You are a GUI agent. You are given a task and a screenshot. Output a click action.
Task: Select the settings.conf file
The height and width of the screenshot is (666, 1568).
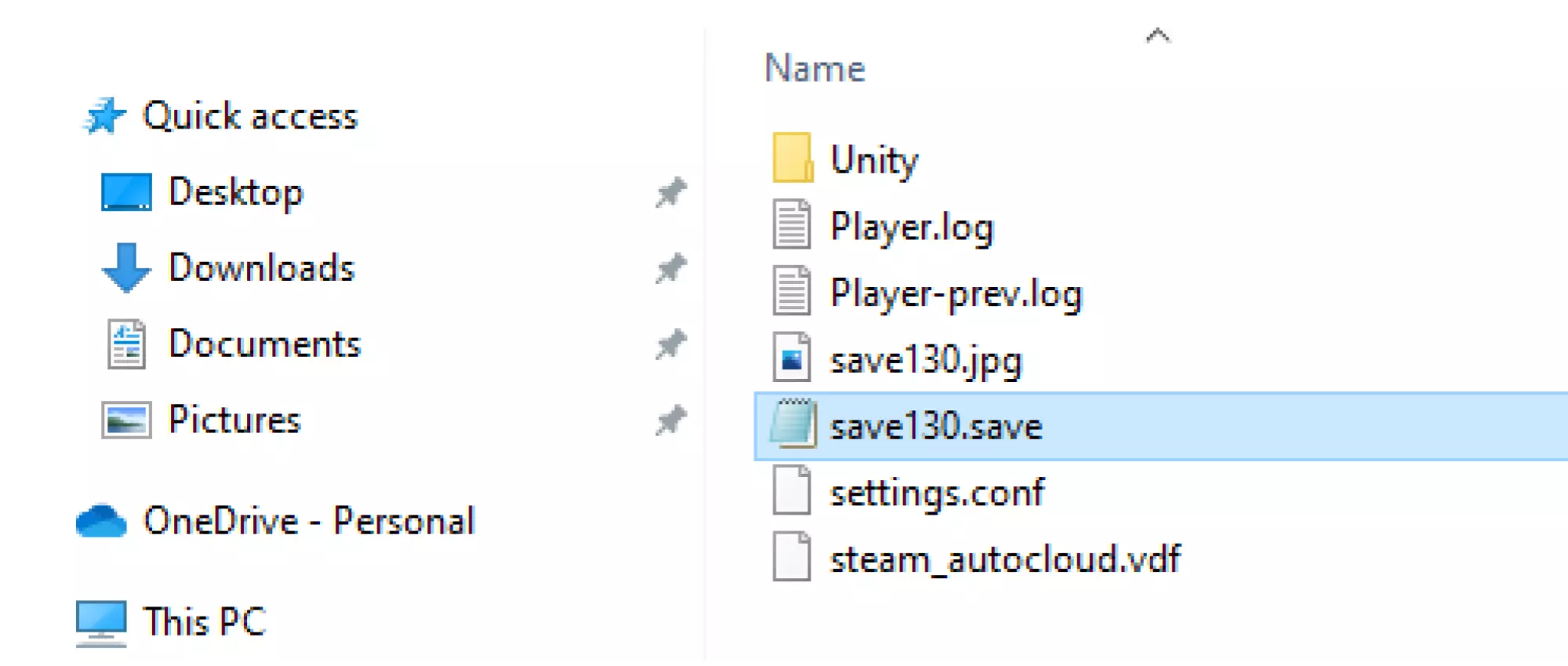pyautogui.click(x=937, y=493)
